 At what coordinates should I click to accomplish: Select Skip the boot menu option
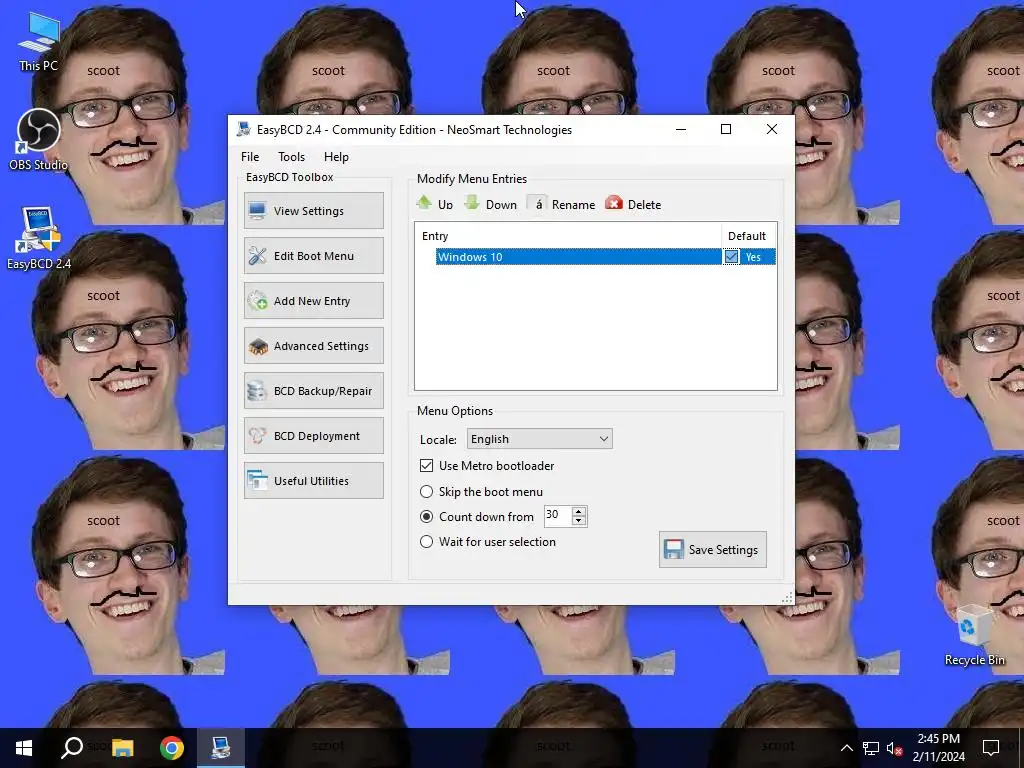[x=426, y=491]
